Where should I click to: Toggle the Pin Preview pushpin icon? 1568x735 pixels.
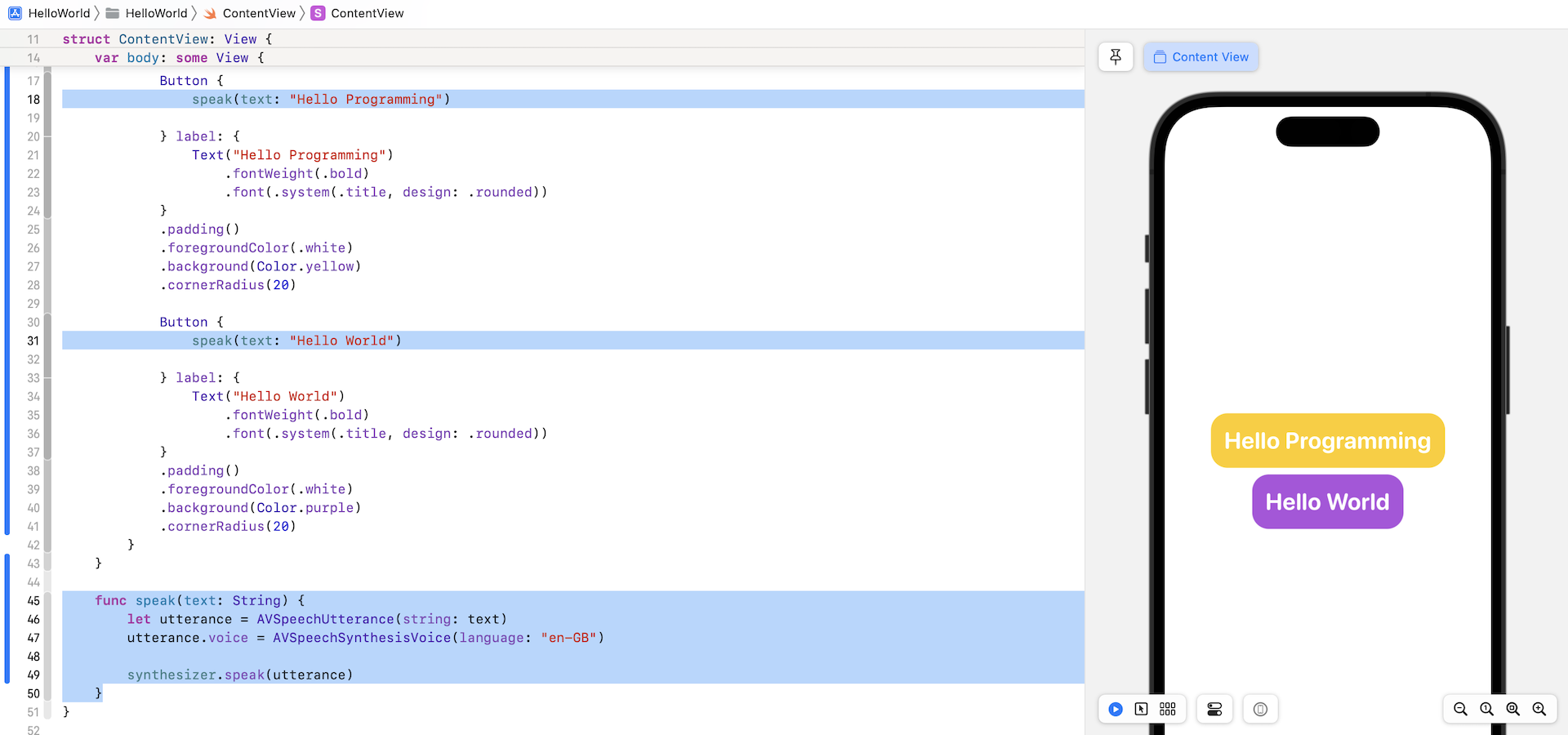[x=1116, y=56]
